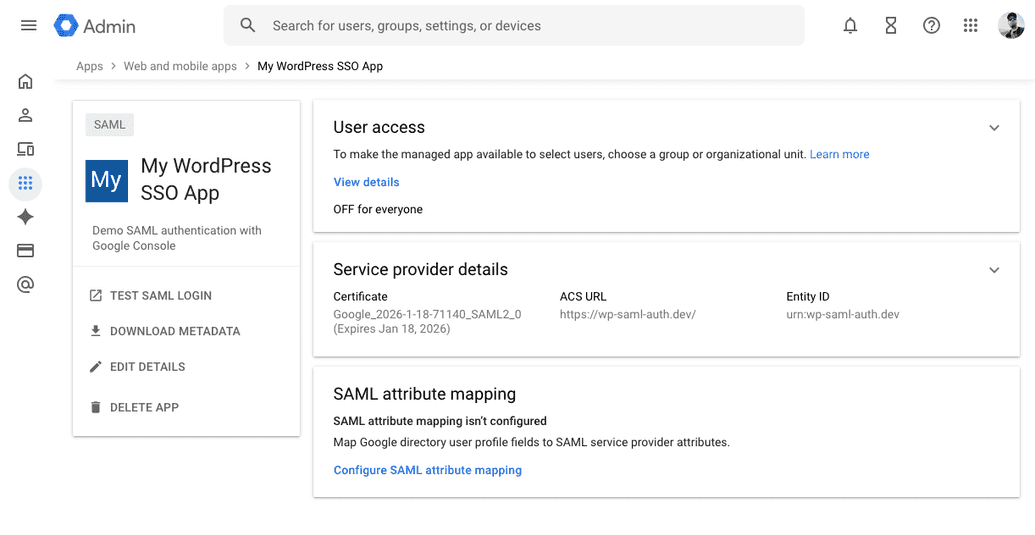Click the Service provider details heading

420,270
